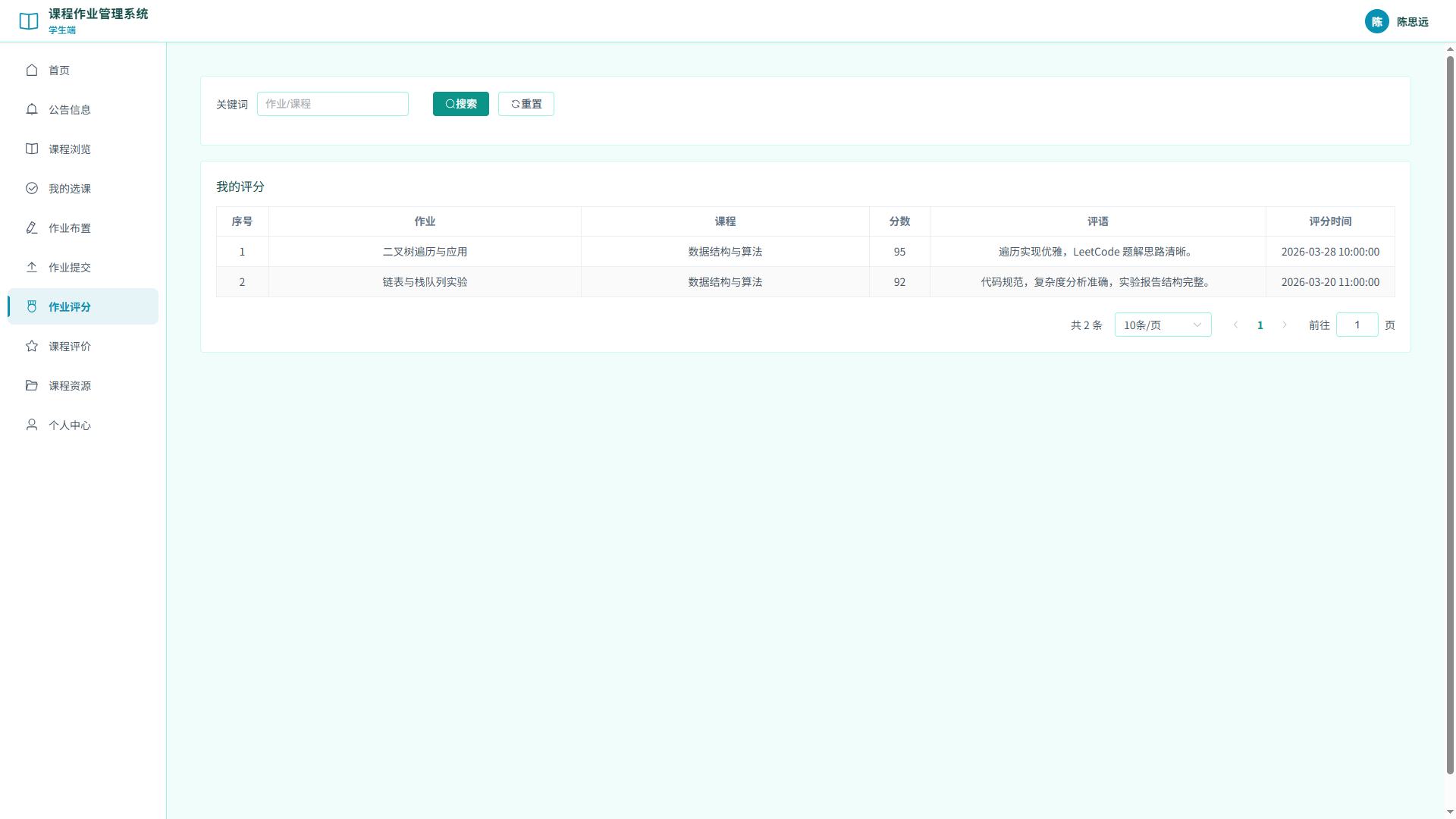
Task: Click the star icon for 课程评价
Action: [x=32, y=346]
